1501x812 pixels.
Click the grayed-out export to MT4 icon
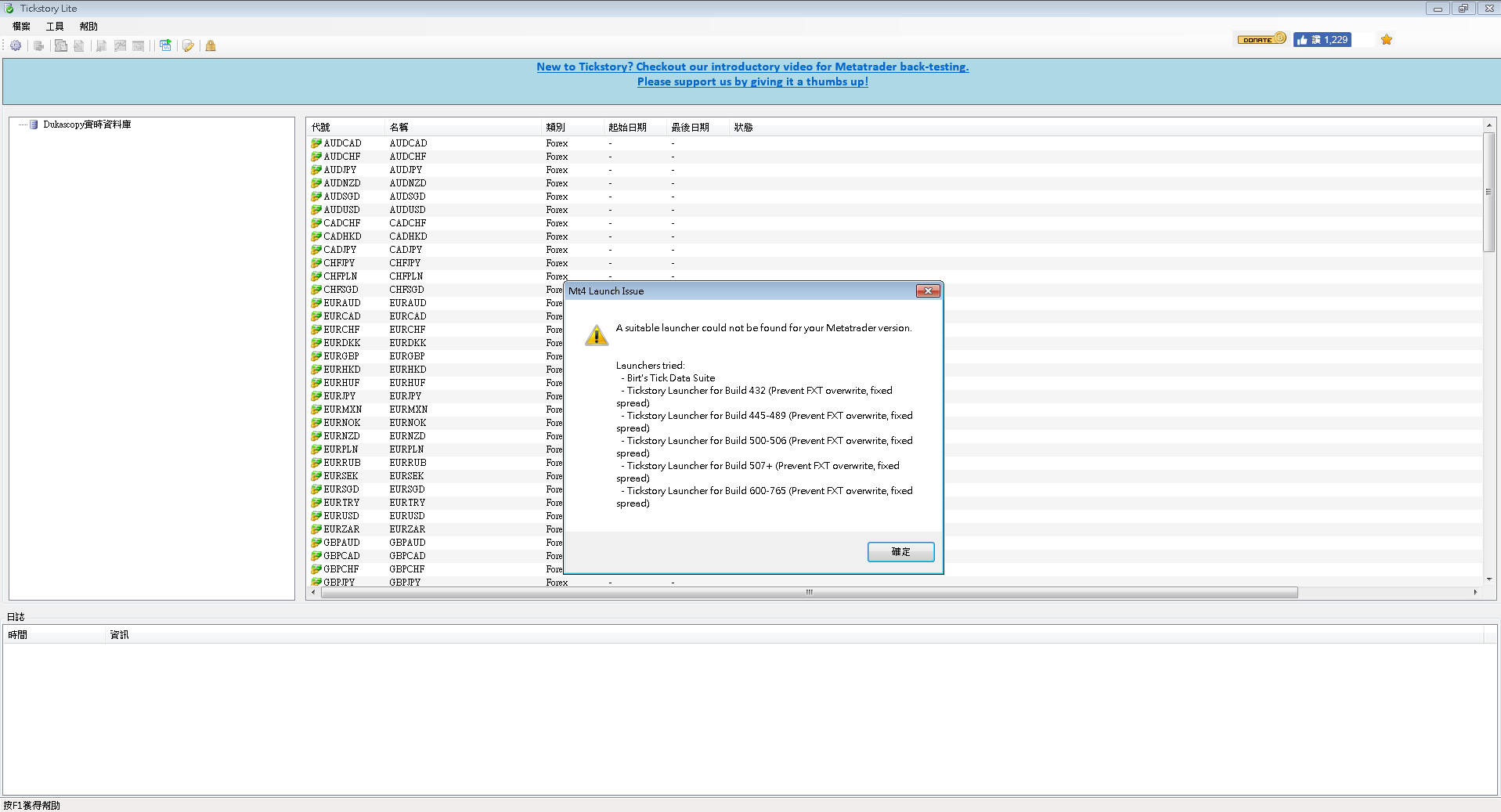click(60, 46)
